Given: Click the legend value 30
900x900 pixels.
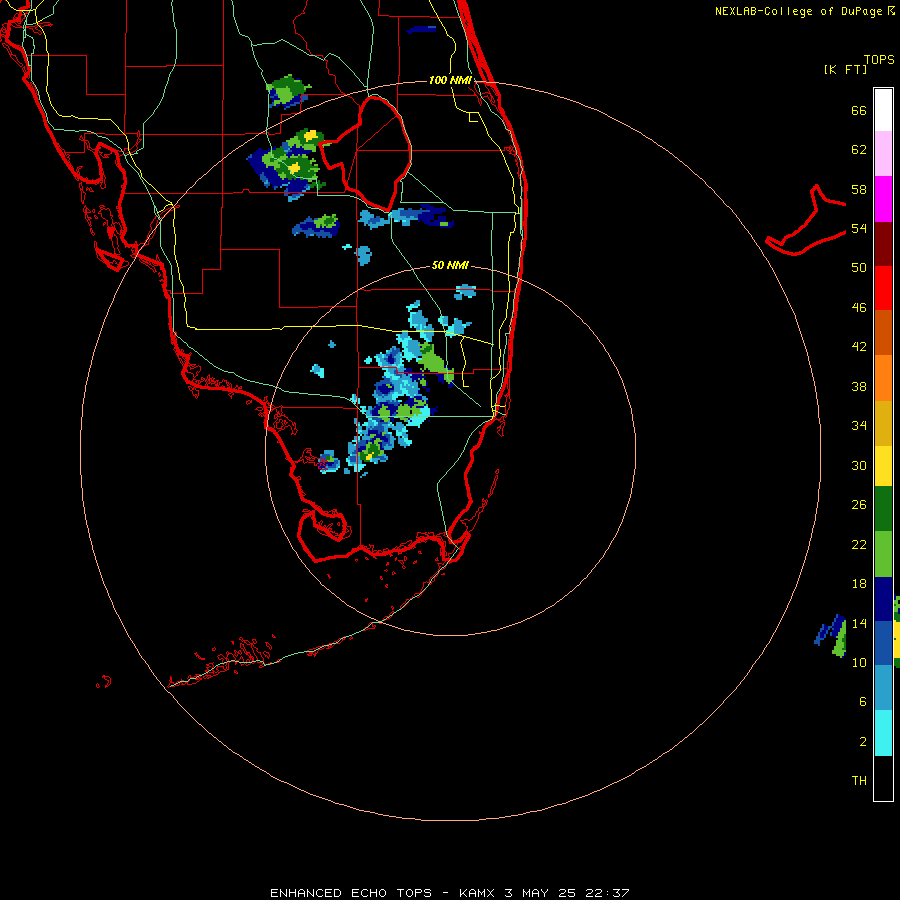Looking at the screenshot, I should 859,465.
